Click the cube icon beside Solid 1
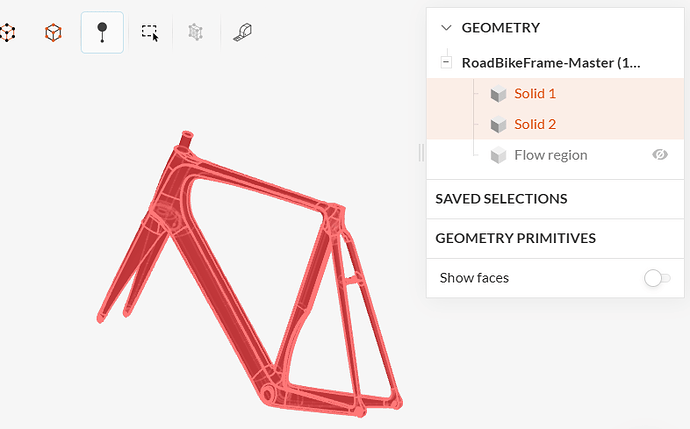The image size is (690, 429). [x=498, y=94]
